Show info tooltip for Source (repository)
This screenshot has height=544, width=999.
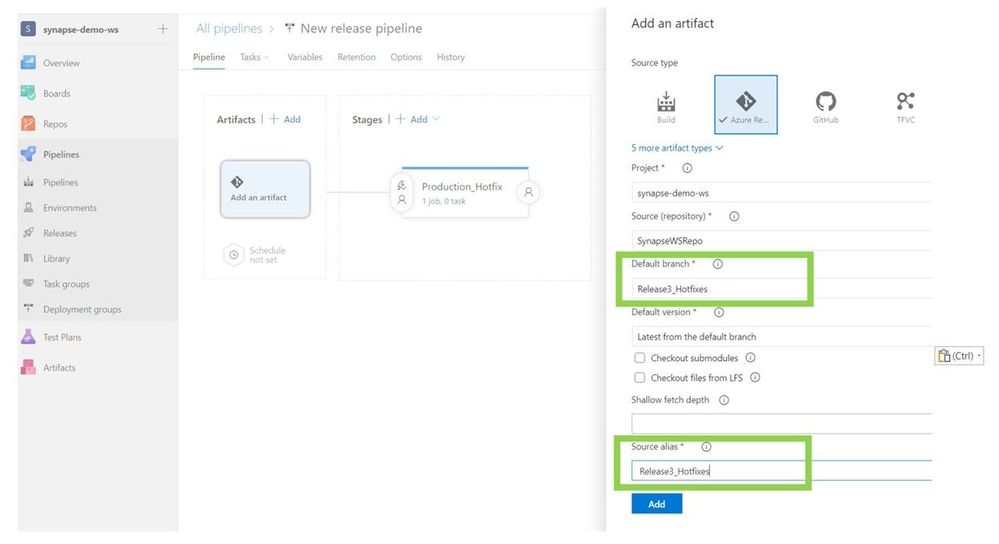pos(734,217)
